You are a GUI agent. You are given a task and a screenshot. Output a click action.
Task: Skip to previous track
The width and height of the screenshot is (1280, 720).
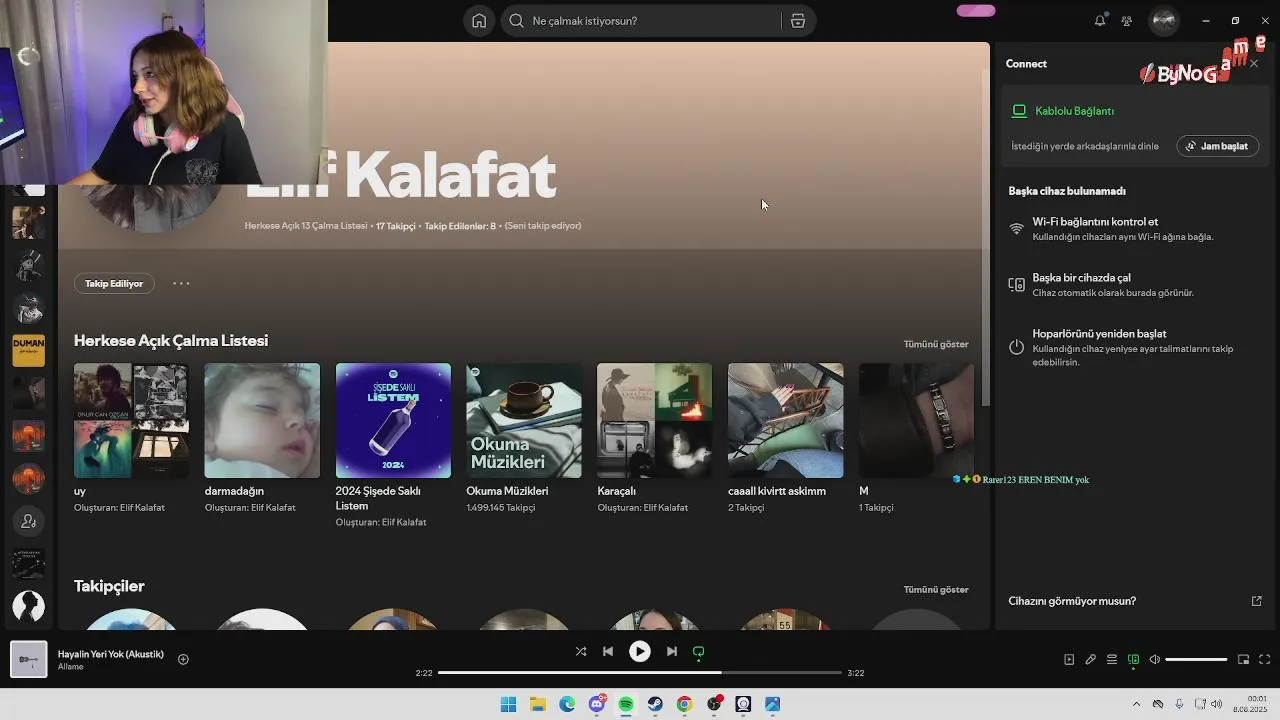click(608, 651)
